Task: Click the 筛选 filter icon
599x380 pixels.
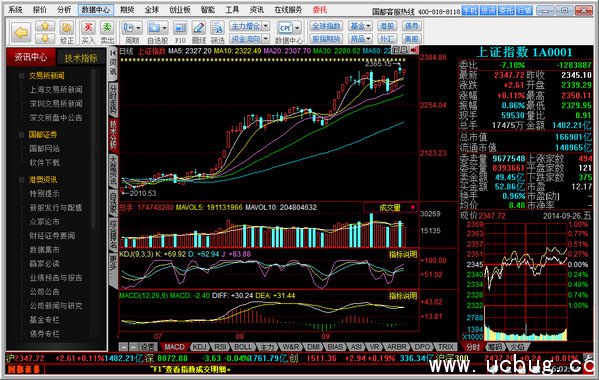Action: tap(217, 28)
